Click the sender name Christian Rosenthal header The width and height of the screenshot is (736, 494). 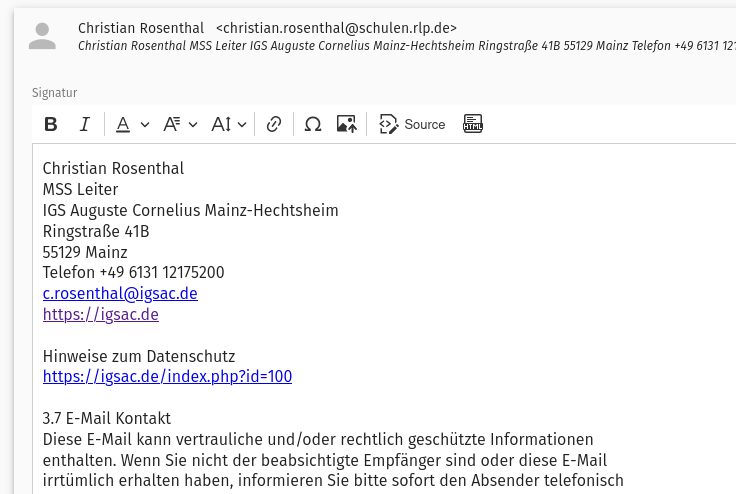pyautogui.click(x=141, y=28)
